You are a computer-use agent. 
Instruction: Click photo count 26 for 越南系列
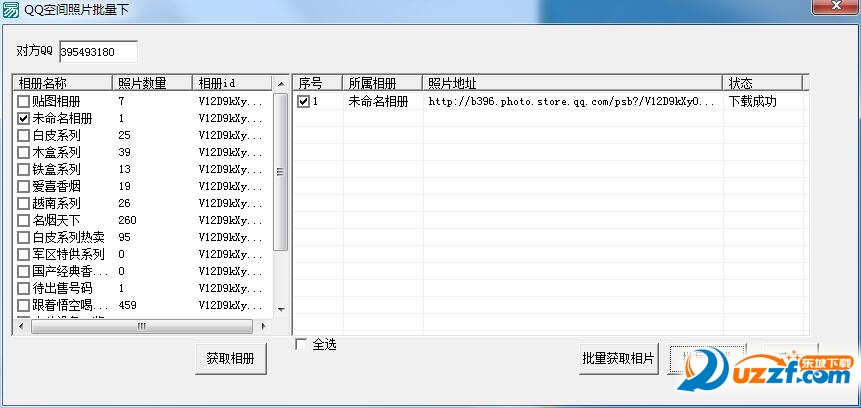[x=124, y=204]
